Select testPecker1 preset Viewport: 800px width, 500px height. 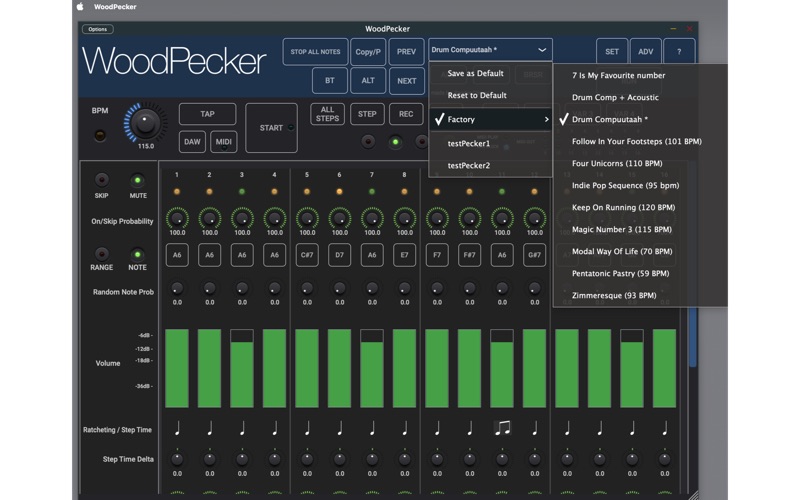[490, 143]
